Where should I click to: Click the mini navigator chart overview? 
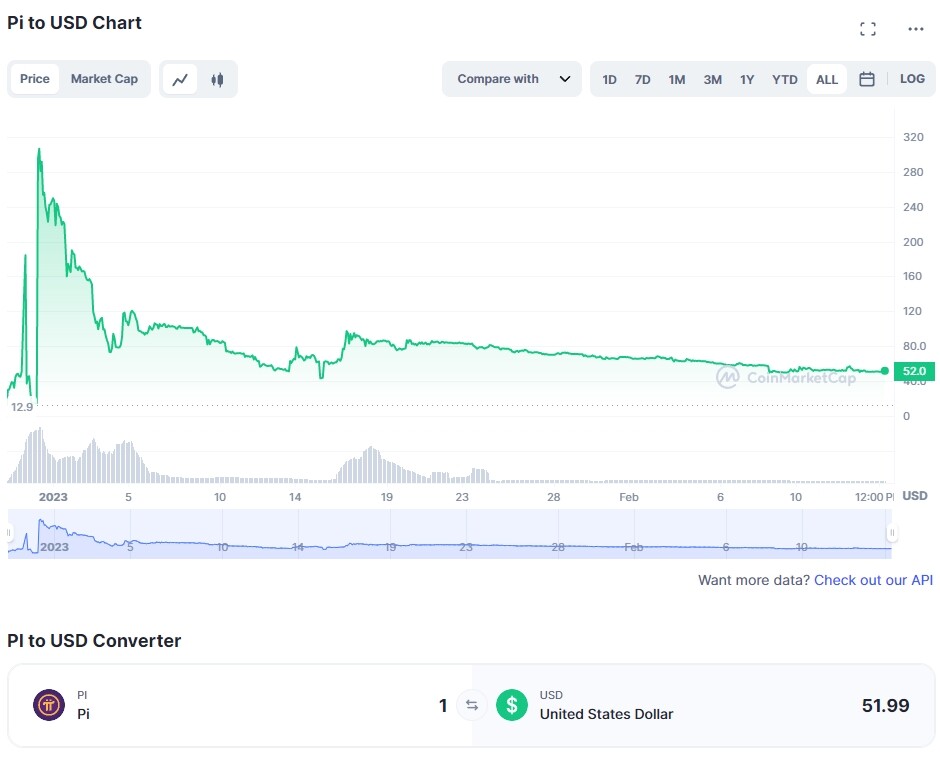(x=450, y=534)
